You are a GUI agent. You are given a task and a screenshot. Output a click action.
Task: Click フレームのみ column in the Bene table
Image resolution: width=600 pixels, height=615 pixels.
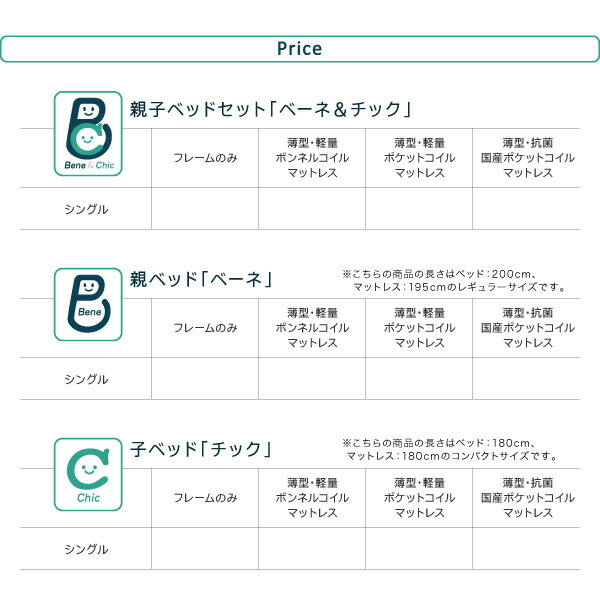(205, 328)
